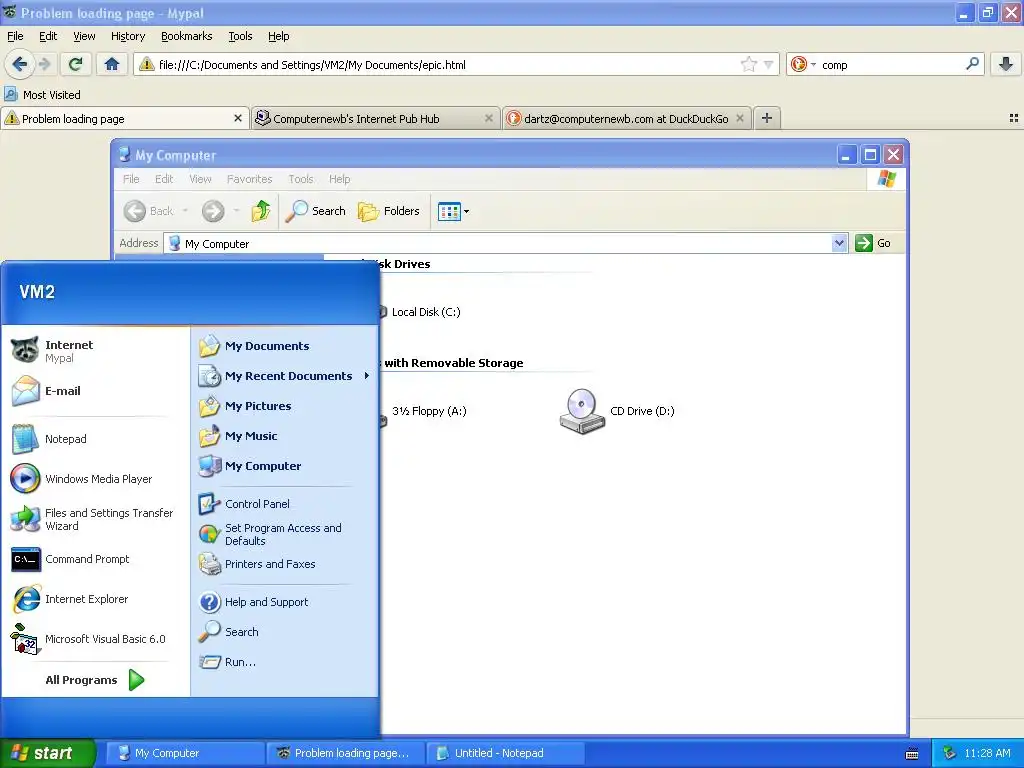Image resolution: width=1024 pixels, height=768 pixels.
Task: Click the on-screen keyboard tray icon
Action: 912,754
